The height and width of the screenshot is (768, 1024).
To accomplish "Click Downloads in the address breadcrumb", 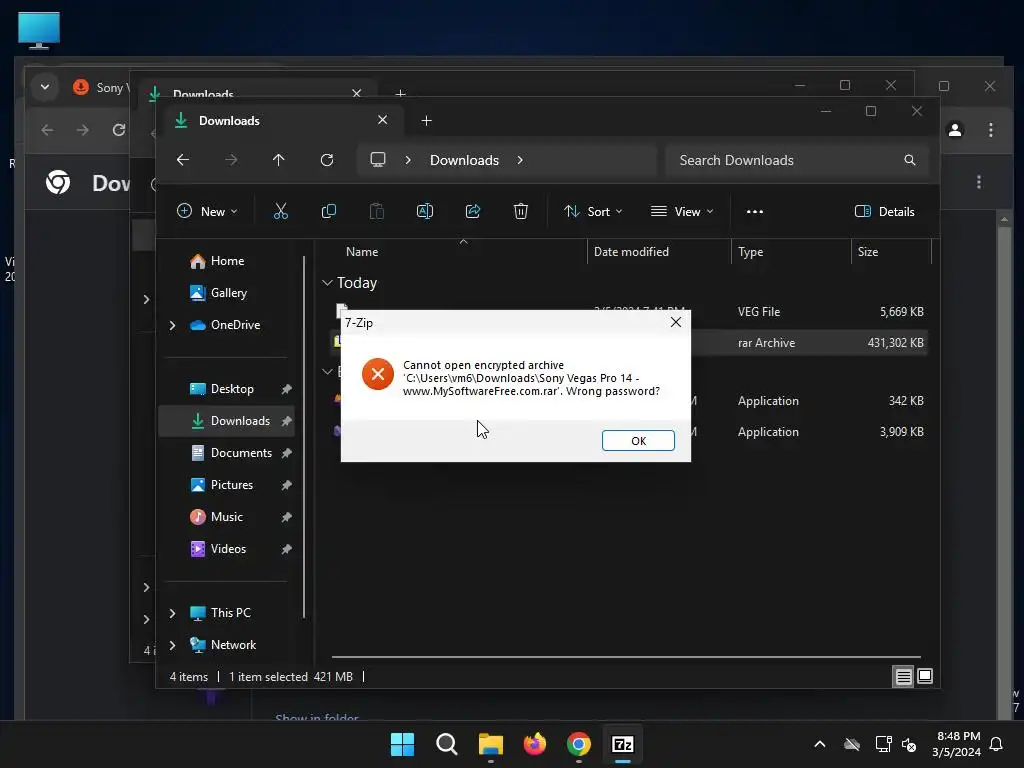I will tap(464, 160).
